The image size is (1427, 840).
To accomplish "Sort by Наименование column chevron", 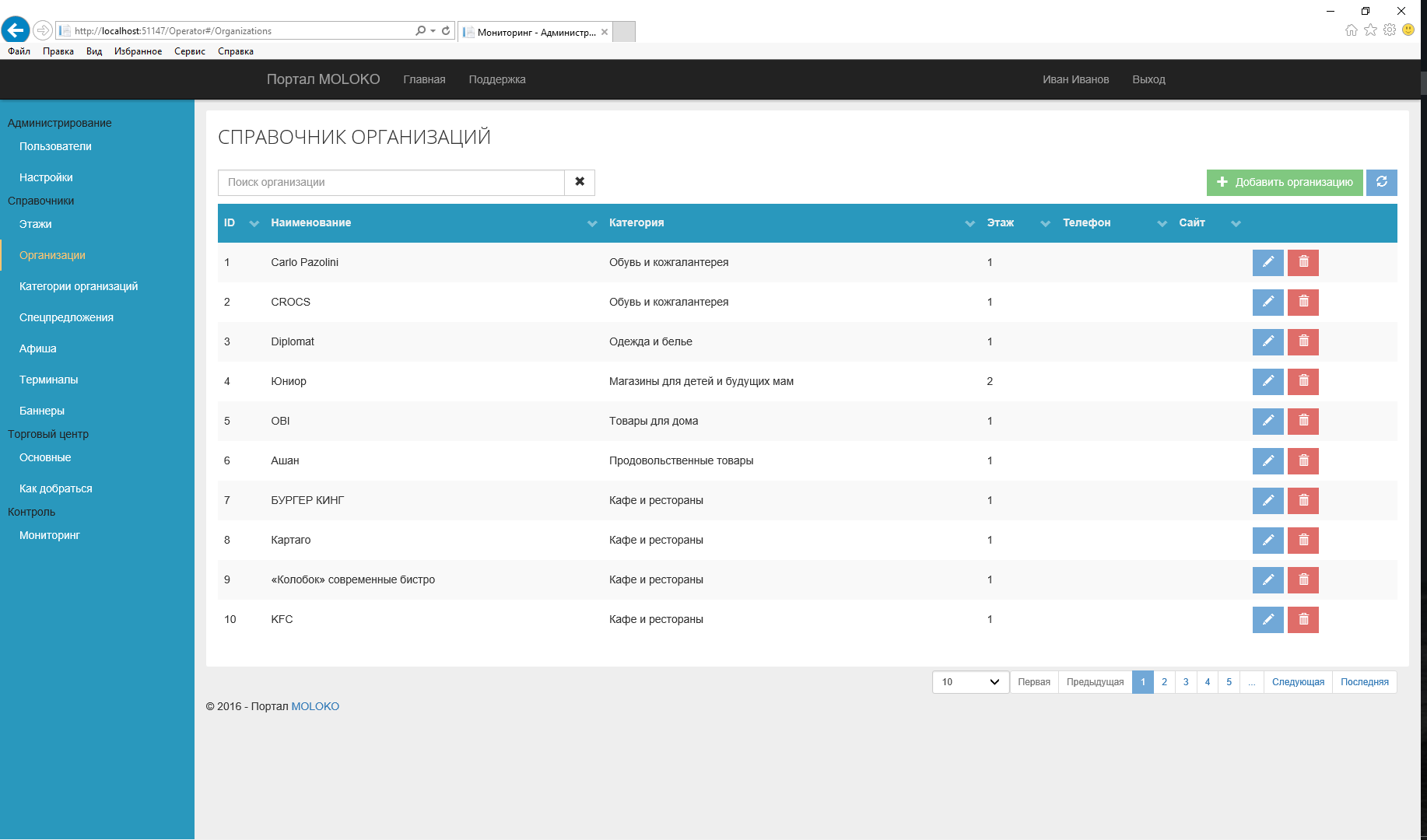I will [592, 223].
